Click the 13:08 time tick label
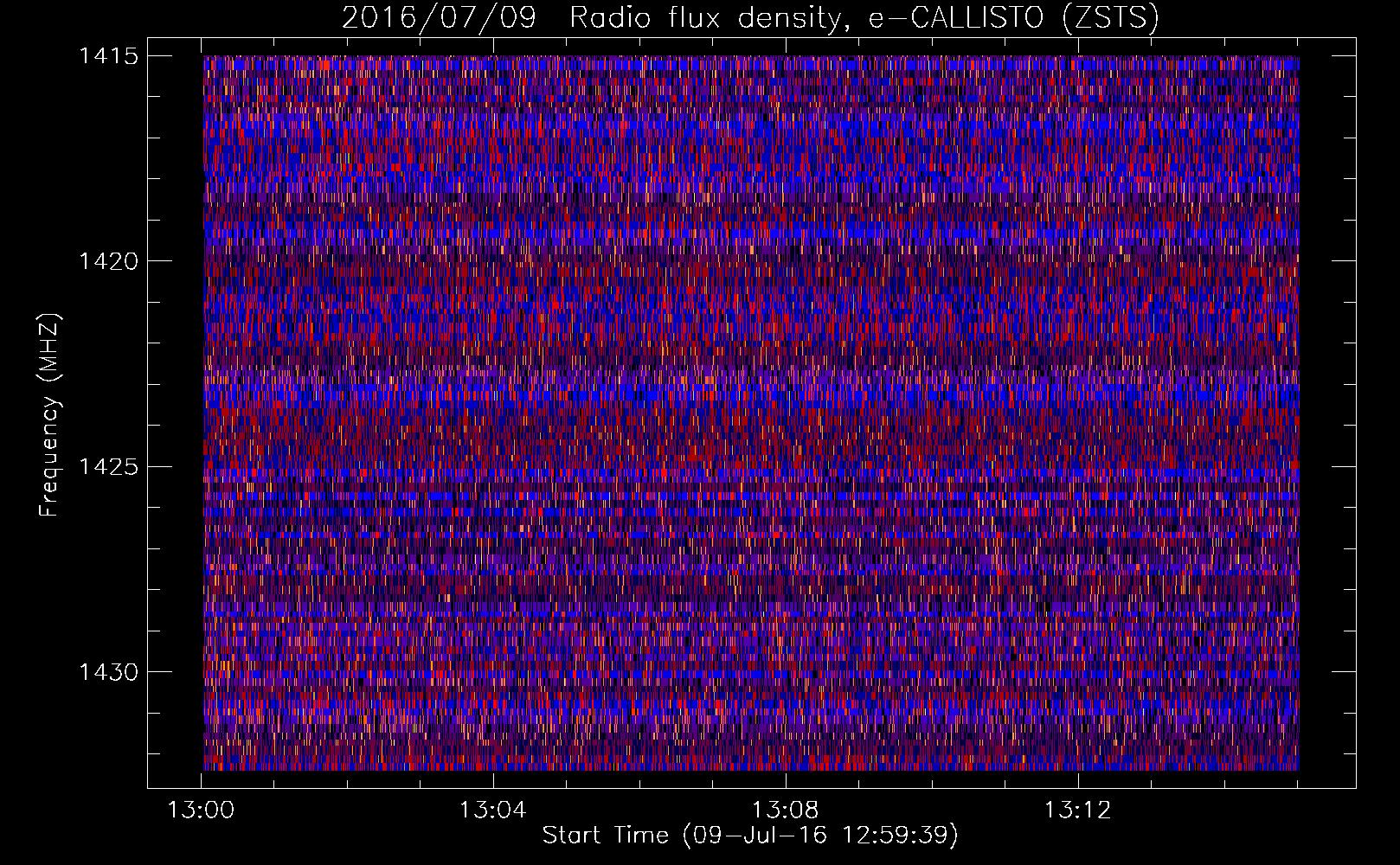 pyautogui.click(x=785, y=811)
